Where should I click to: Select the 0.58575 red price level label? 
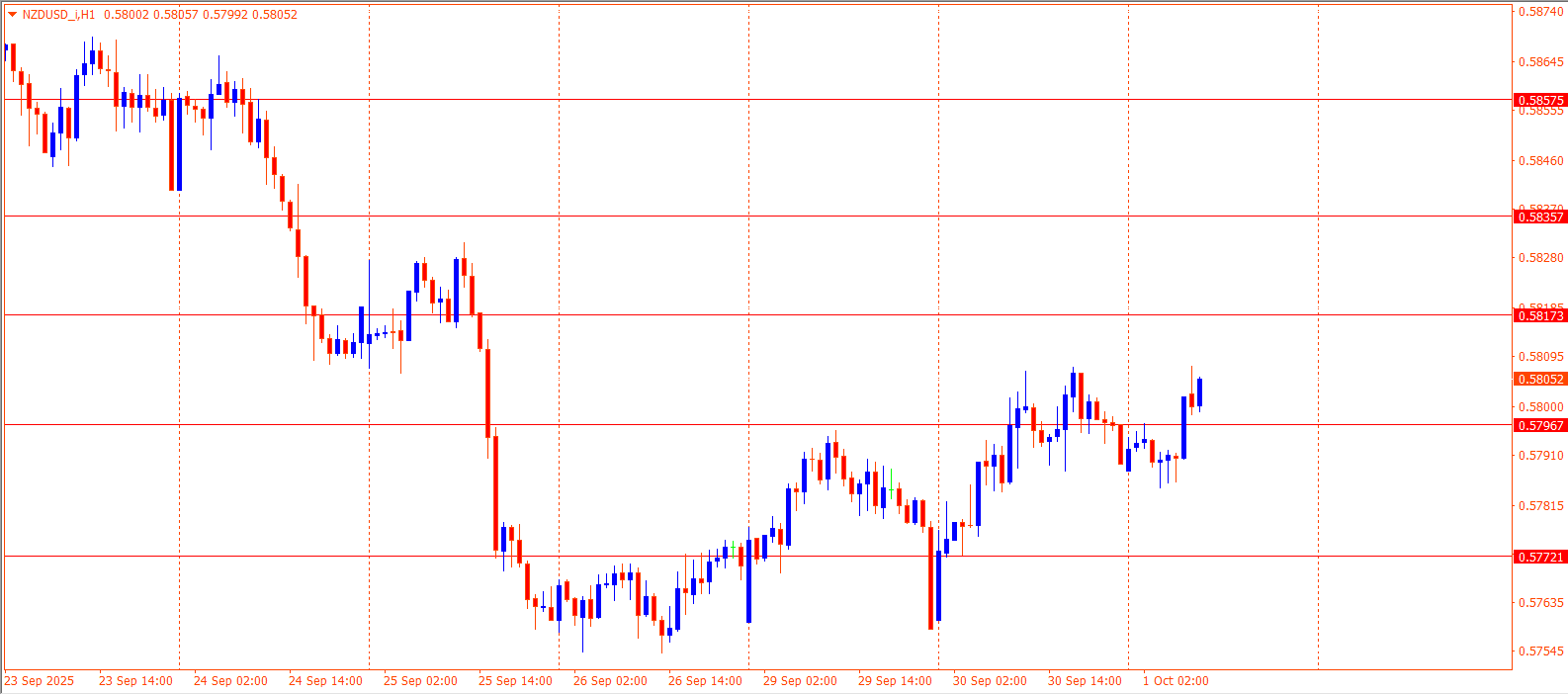tap(1540, 100)
